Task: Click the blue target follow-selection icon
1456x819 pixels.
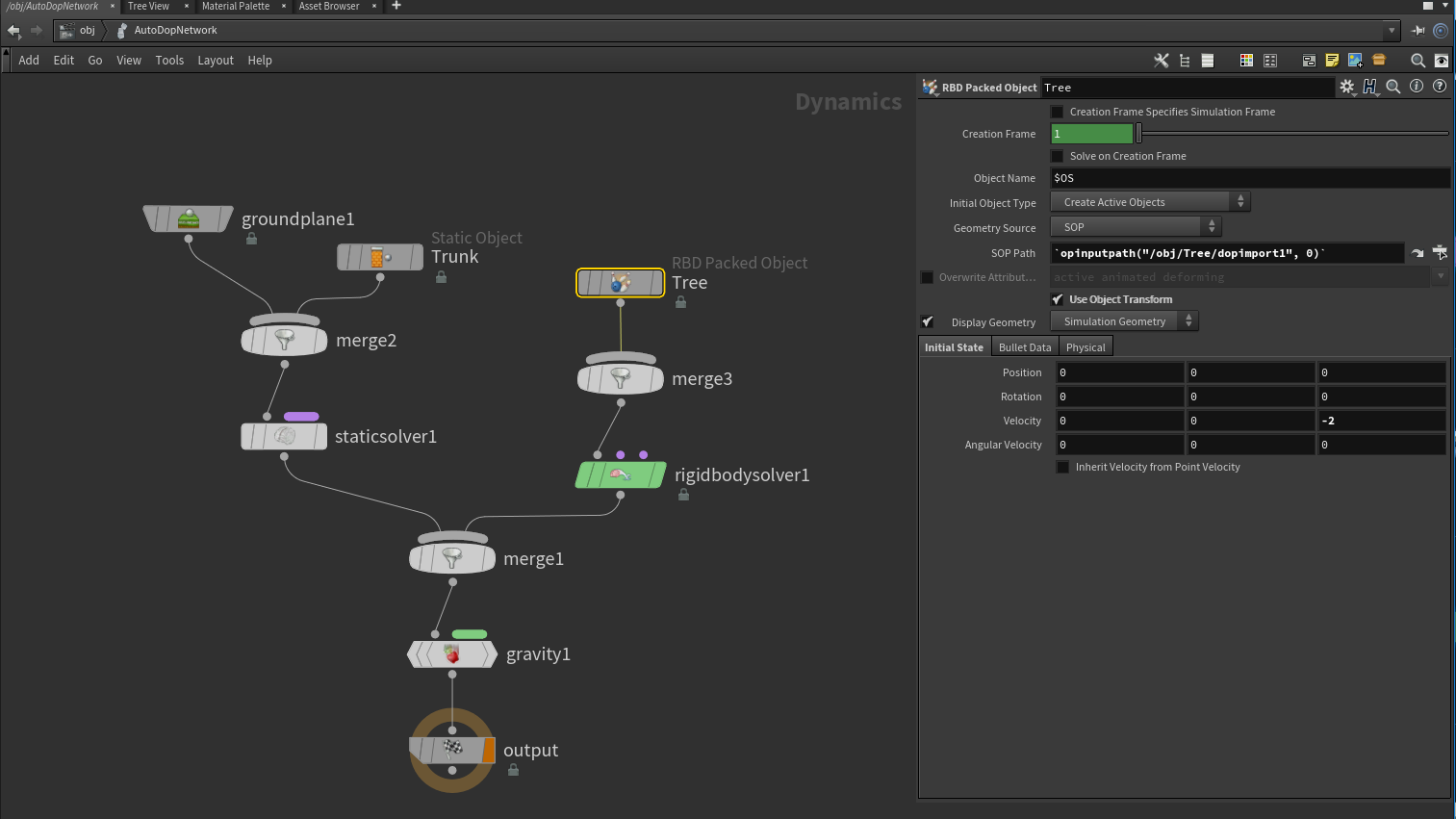Action: pyautogui.click(x=1441, y=30)
